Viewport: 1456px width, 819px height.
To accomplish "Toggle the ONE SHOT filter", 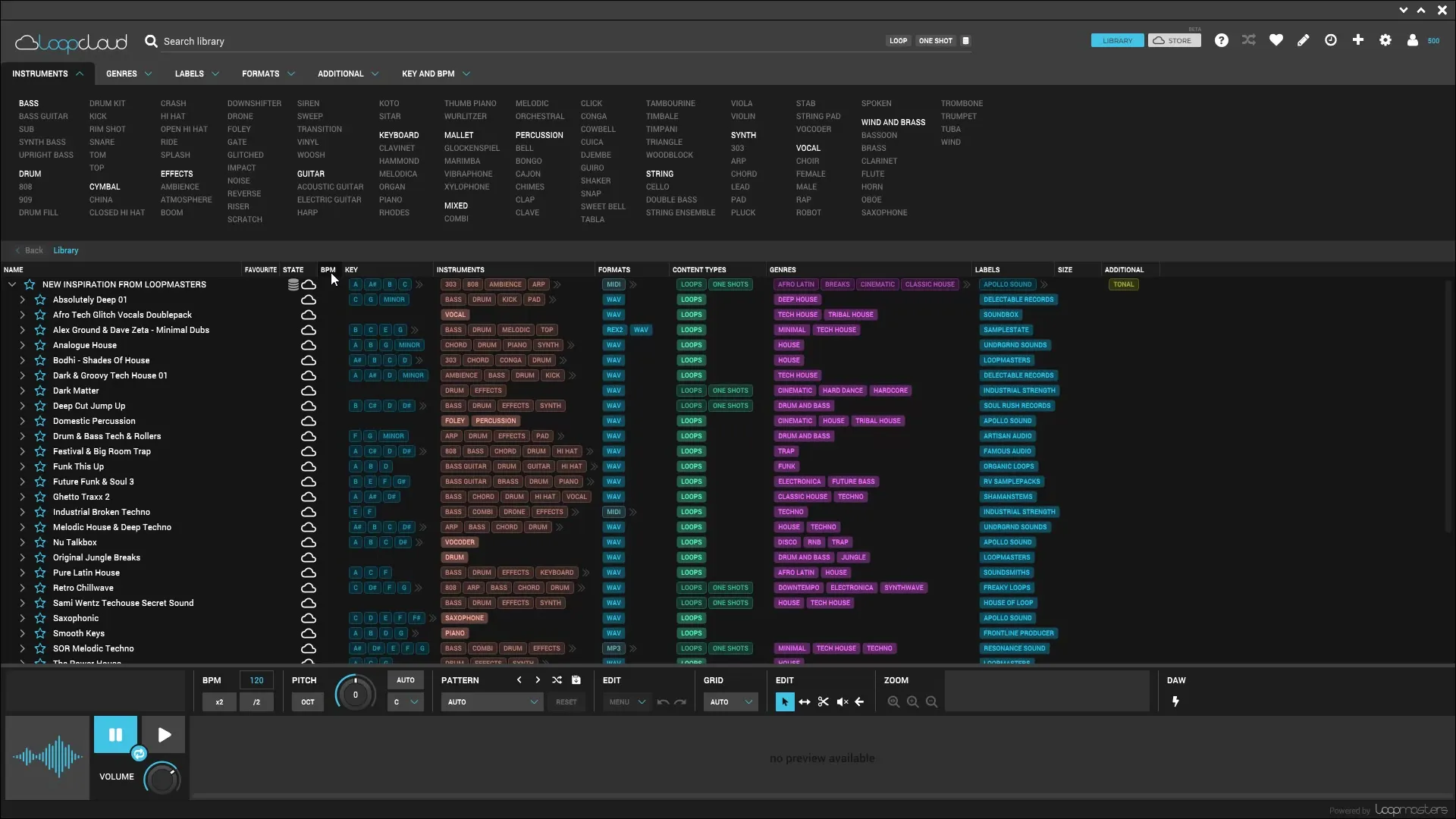I will point(935,41).
